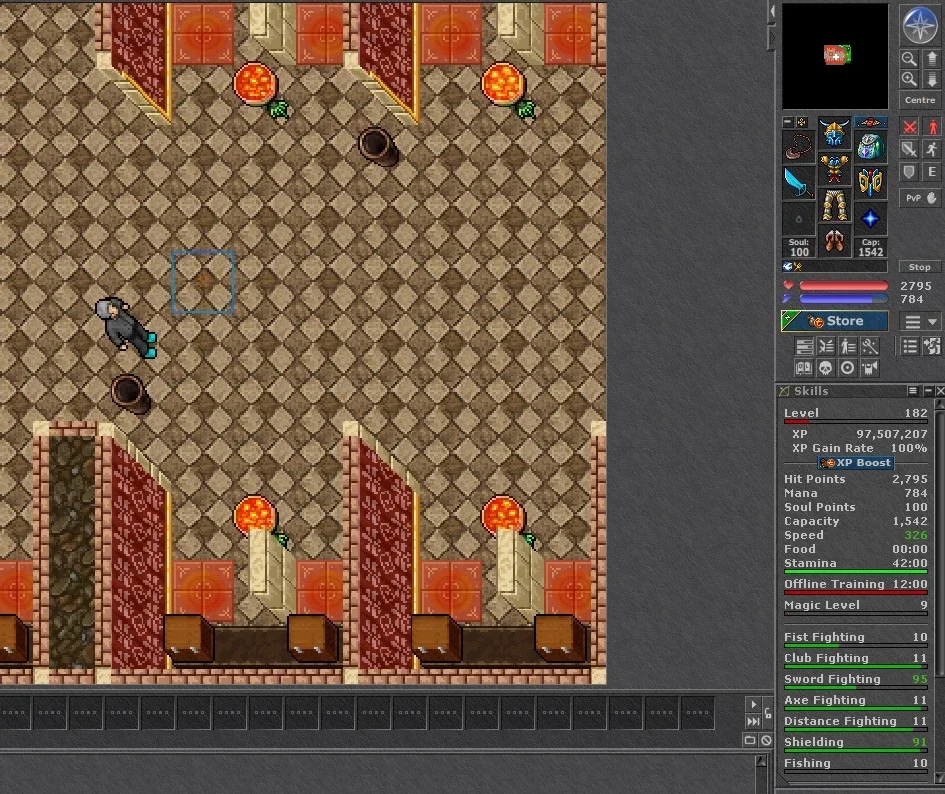Toggle Expert mode E button

click(x=932, y=172)
